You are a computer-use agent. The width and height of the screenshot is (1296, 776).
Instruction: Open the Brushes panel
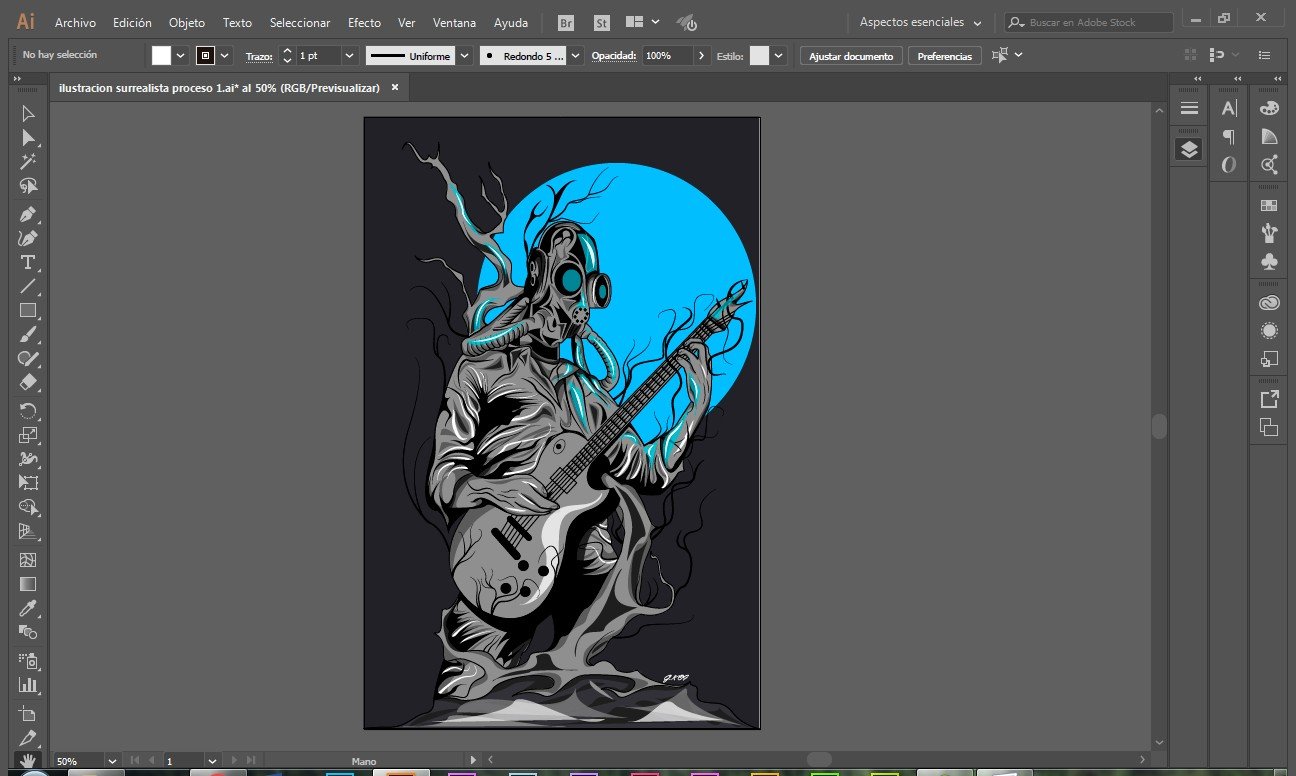tap(1269, 233)
